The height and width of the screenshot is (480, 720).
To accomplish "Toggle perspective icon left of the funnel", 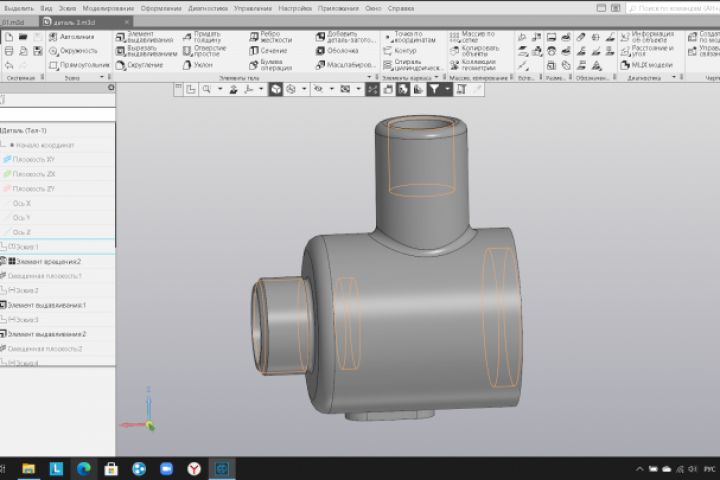I will pyautogui.click(x=418, y=89).
